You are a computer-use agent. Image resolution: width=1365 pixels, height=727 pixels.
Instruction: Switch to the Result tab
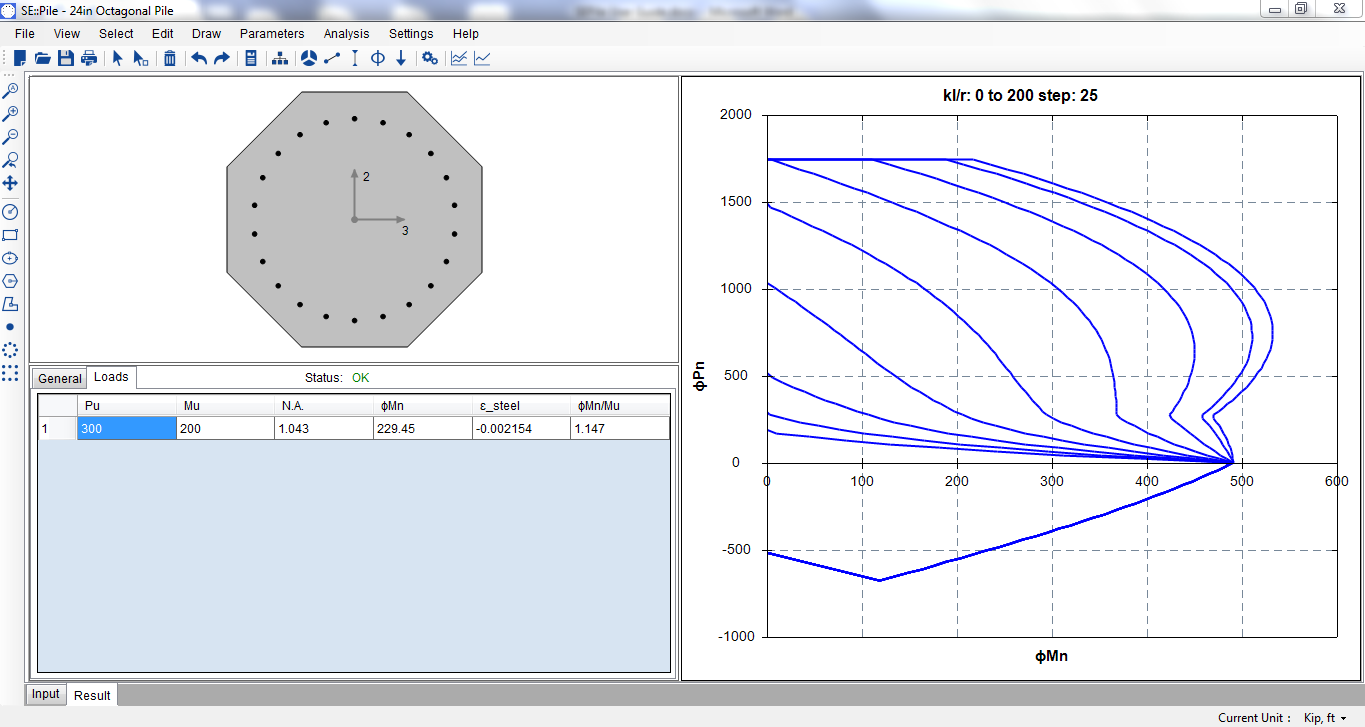(x=92, y=695)
